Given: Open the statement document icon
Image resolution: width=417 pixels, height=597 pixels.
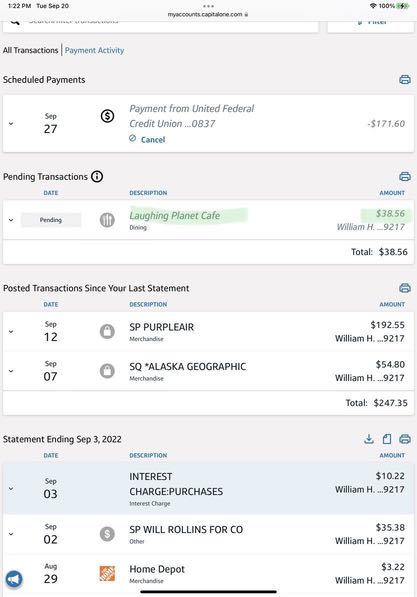Looking at the screenshot, I should [x=387, y=439].
